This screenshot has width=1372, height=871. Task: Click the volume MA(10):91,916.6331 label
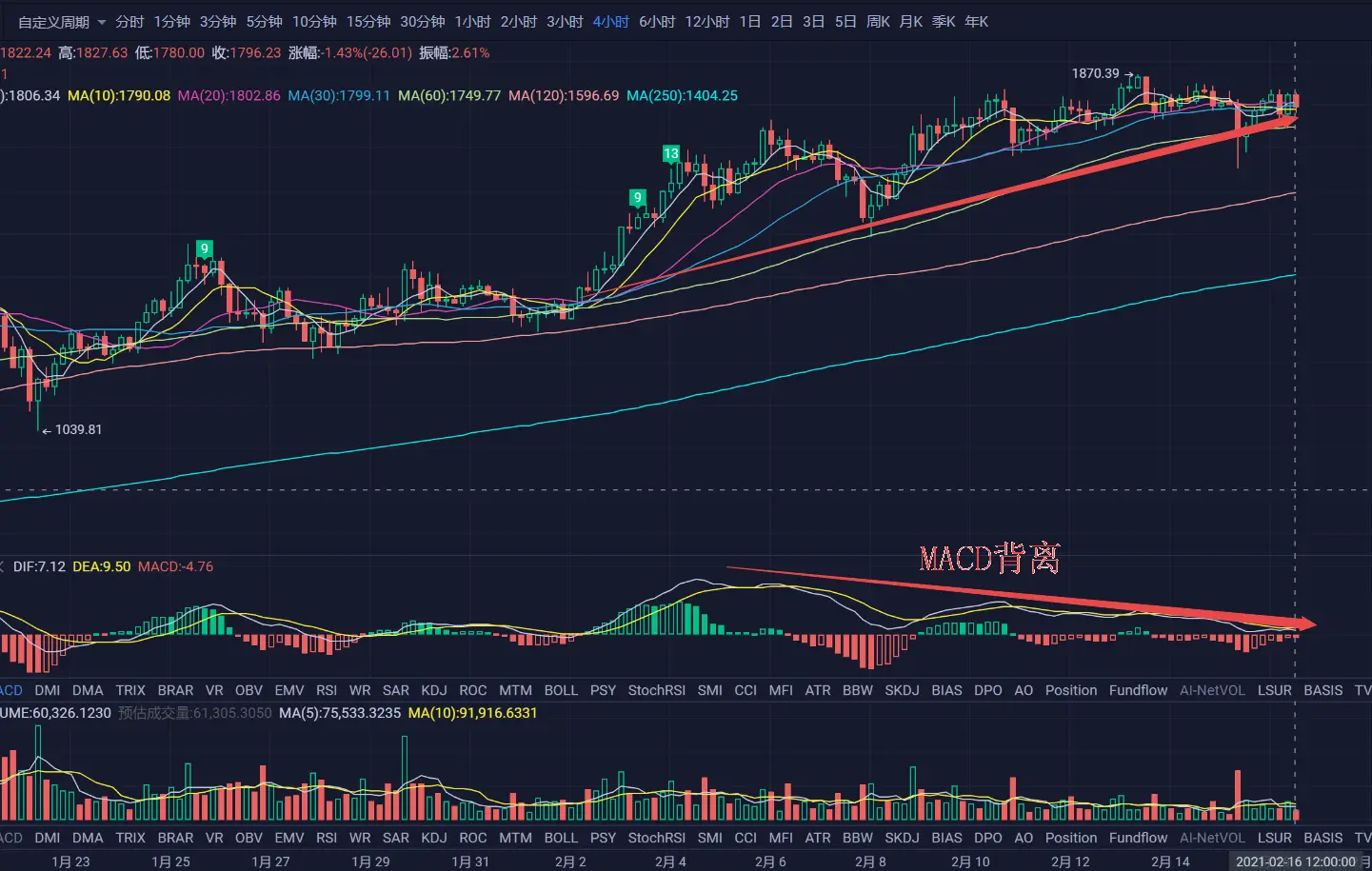[x=472, y=714]
